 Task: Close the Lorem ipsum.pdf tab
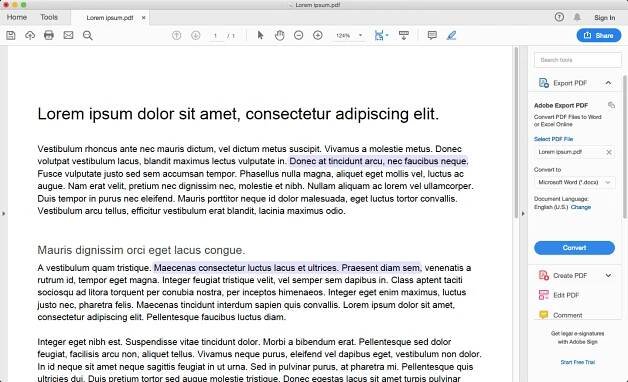pos(143,18)
